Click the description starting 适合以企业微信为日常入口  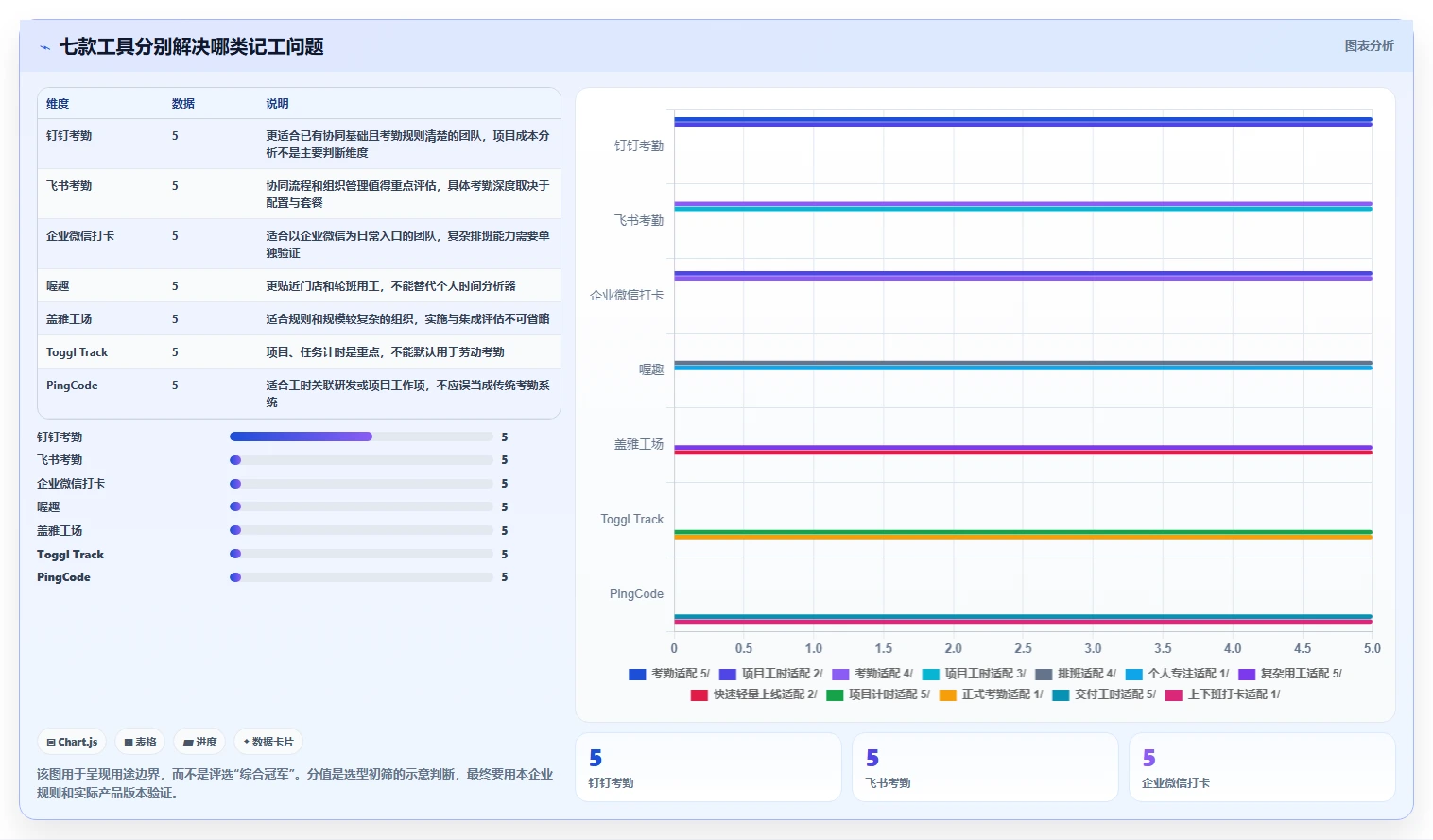click(407, 245)
